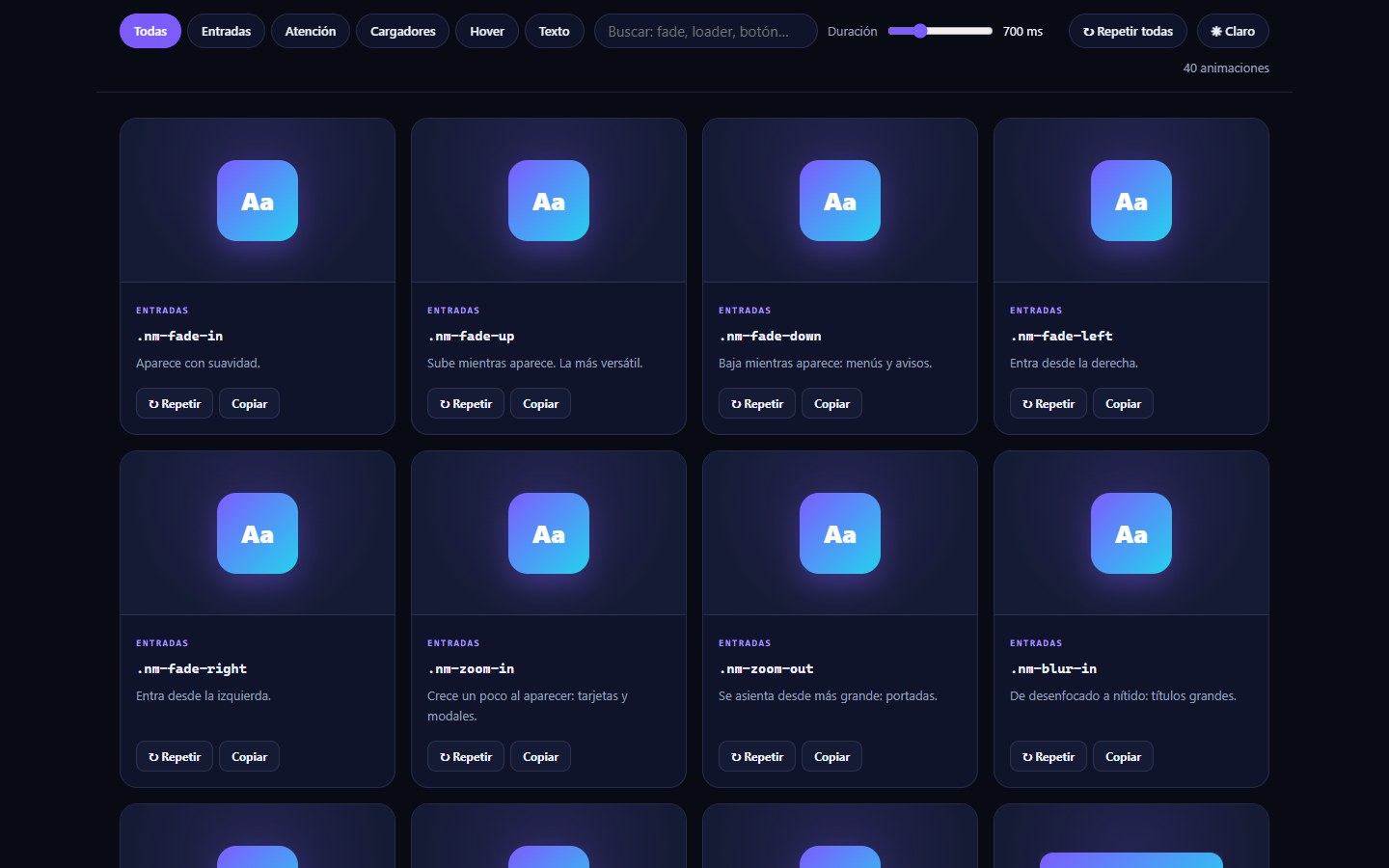
Task: Click the Duración label
Action: click(853, 31)
